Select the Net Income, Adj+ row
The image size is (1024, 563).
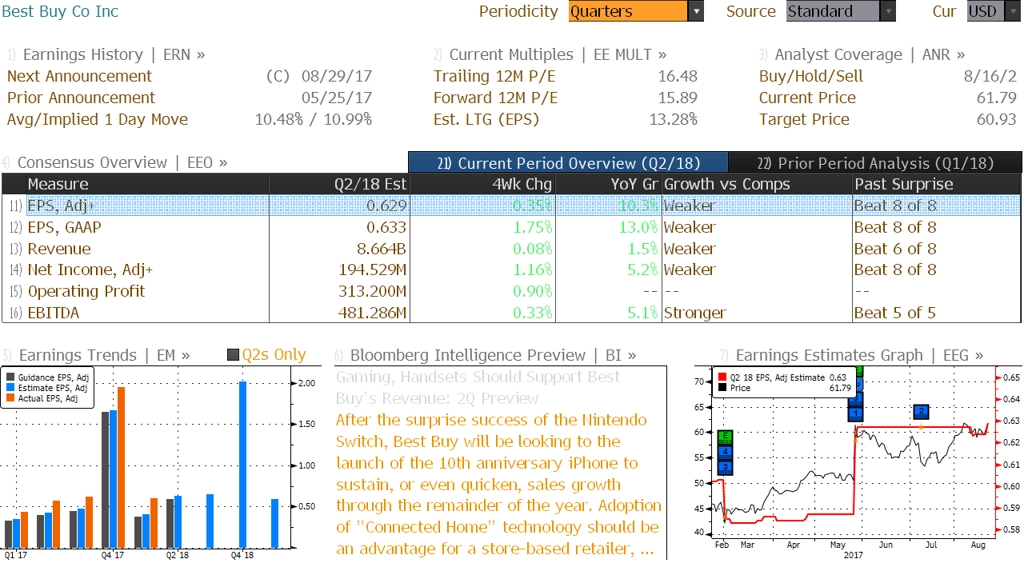click(x=511, y=270)
